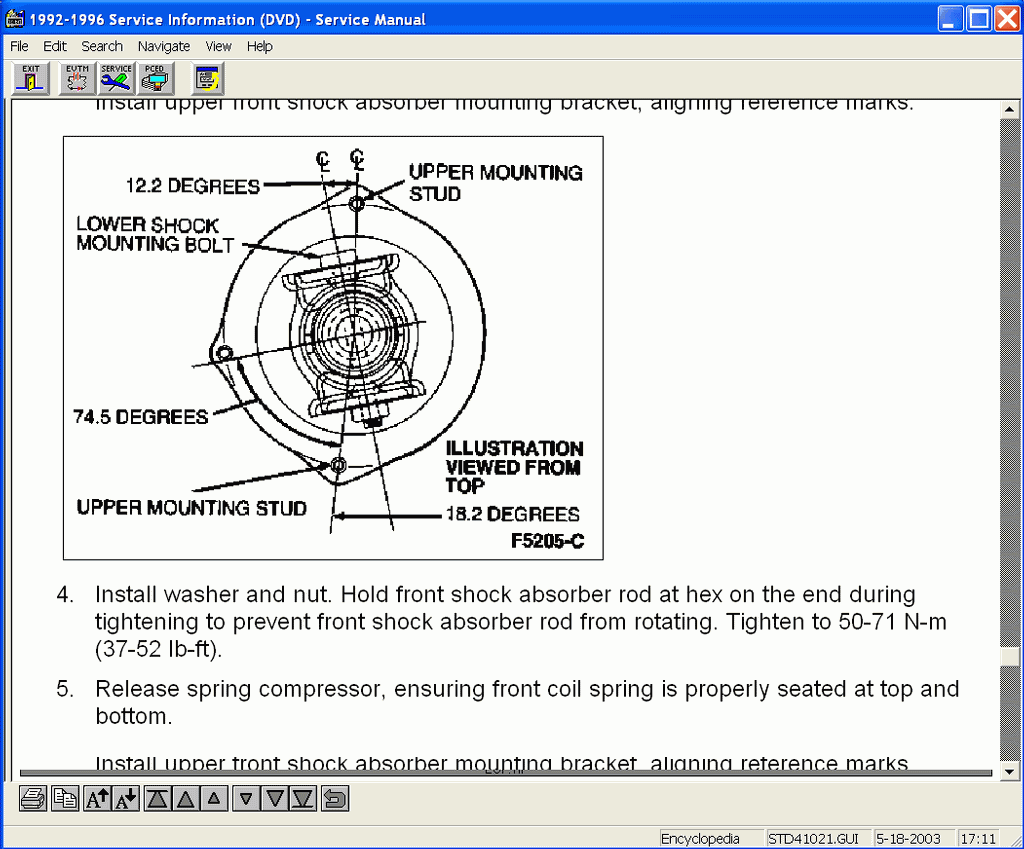Jump to document top with barred up-triangle

pos(157,798)
